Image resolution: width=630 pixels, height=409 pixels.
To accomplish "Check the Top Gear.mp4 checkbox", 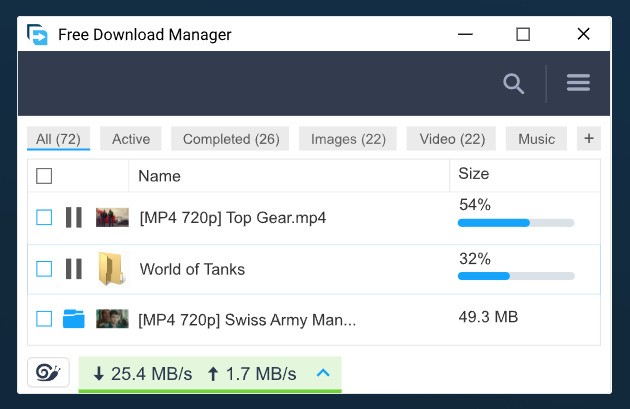I will tap(44, 217).
